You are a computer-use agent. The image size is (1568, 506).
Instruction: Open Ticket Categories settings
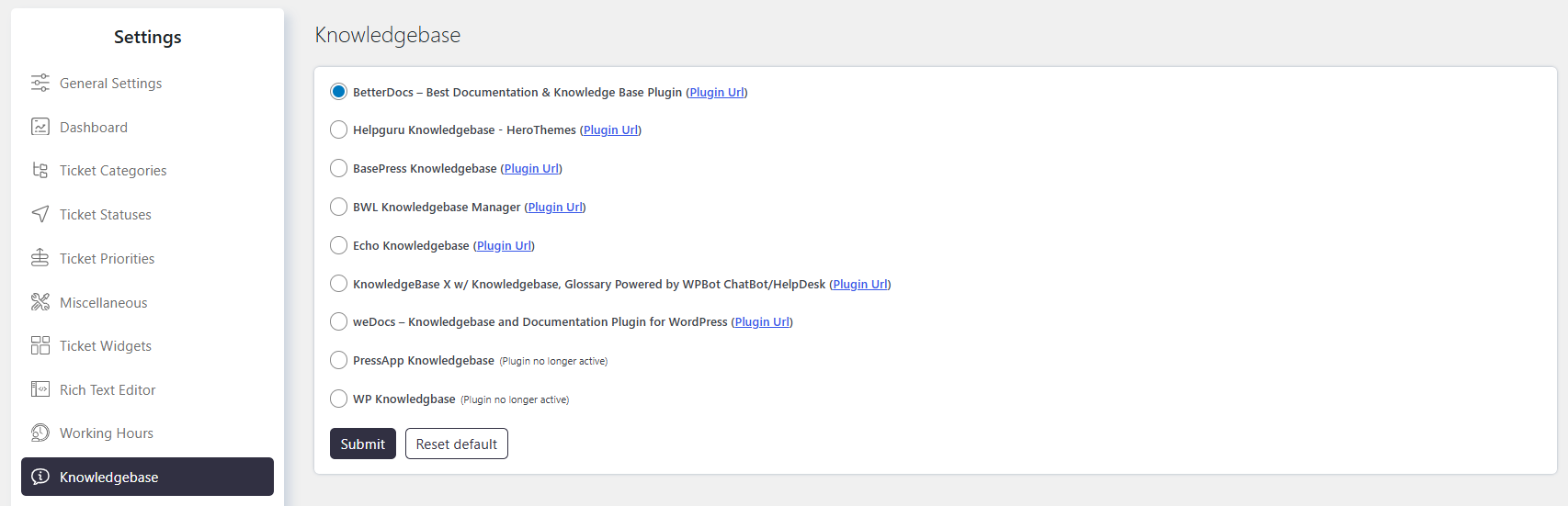click(147, 170)
